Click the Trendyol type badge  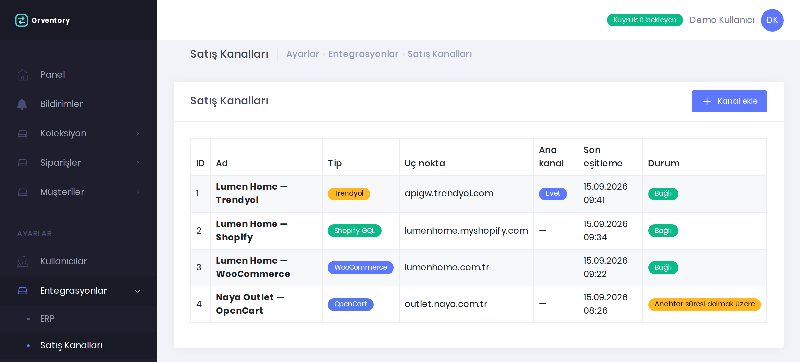(x=349, y=194)
